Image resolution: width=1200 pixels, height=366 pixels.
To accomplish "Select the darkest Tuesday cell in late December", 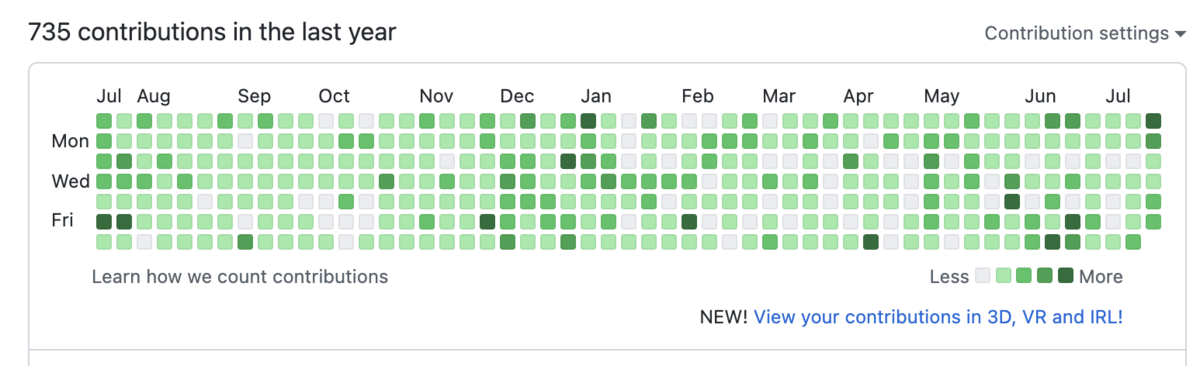I will (568, 161).
